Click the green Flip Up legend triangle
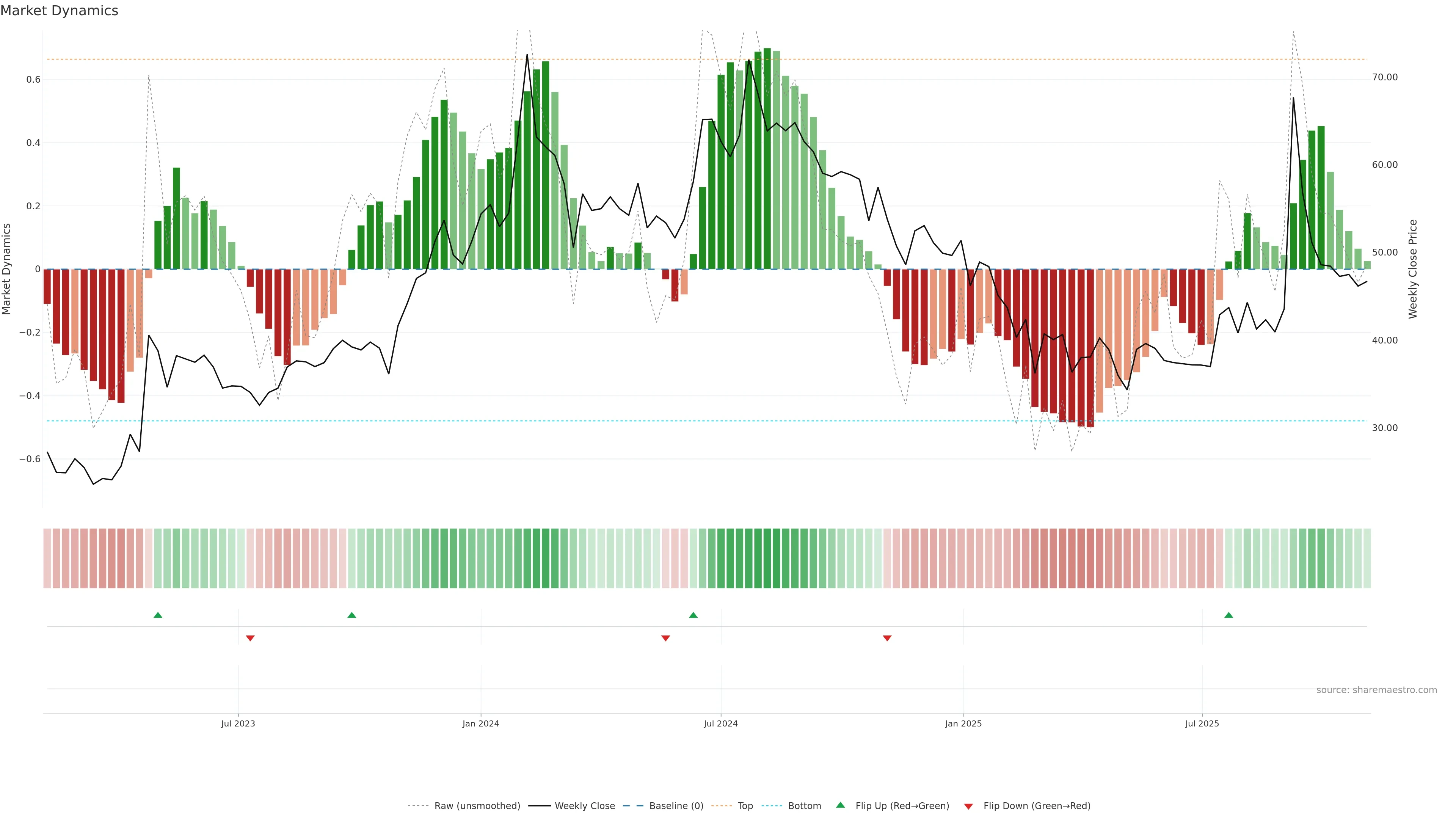 (x=841, y=805)
